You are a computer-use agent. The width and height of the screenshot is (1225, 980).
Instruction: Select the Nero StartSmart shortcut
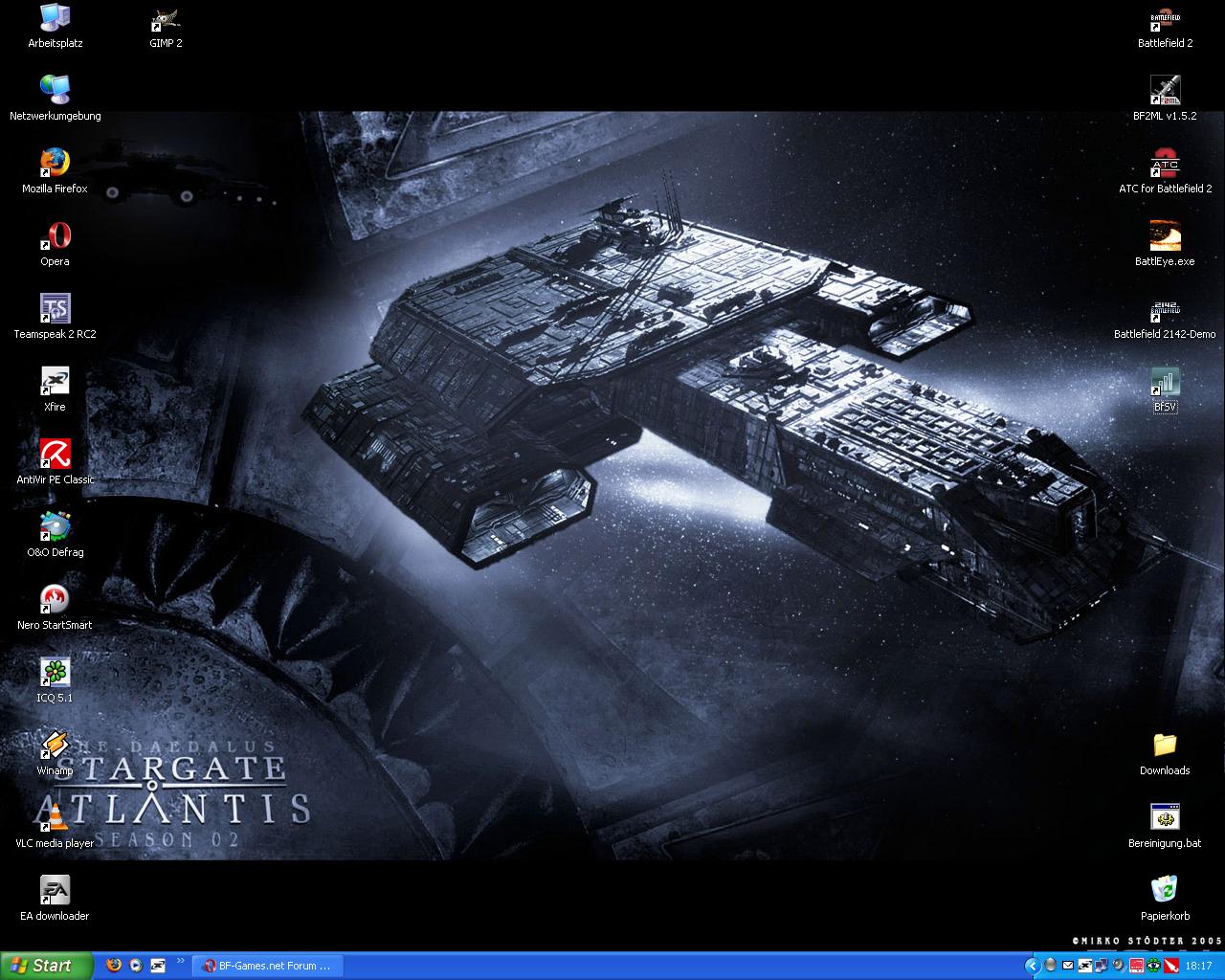55,609
